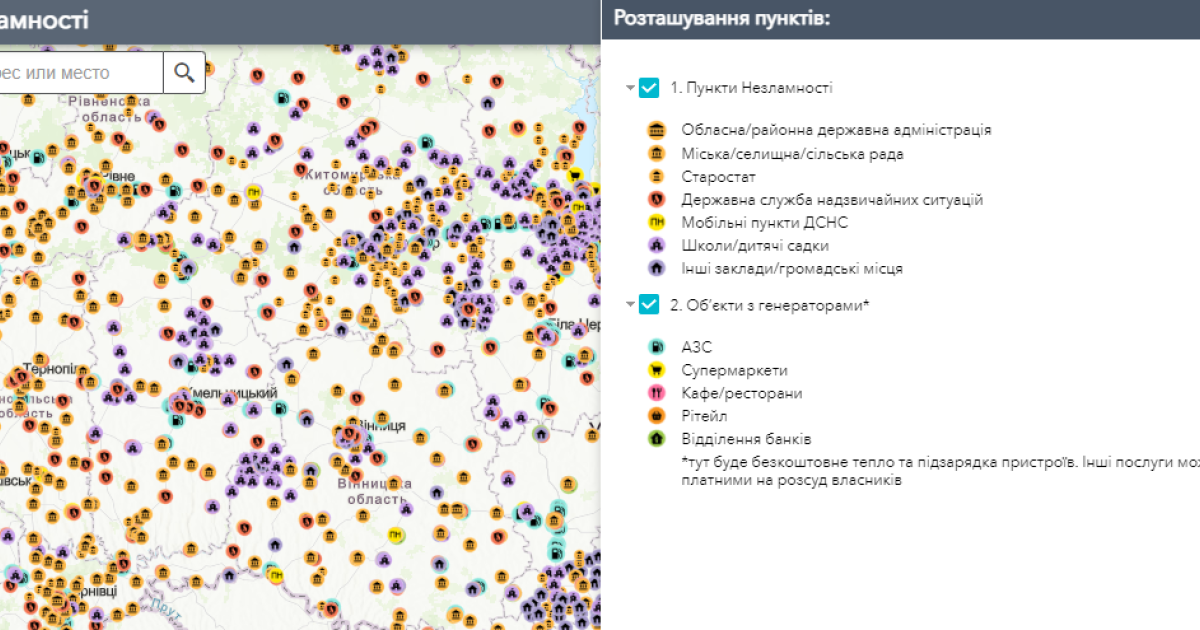Click the Обласна/районна державна адміністрація legend icon
1200x630 pixels.
(657, 130)
